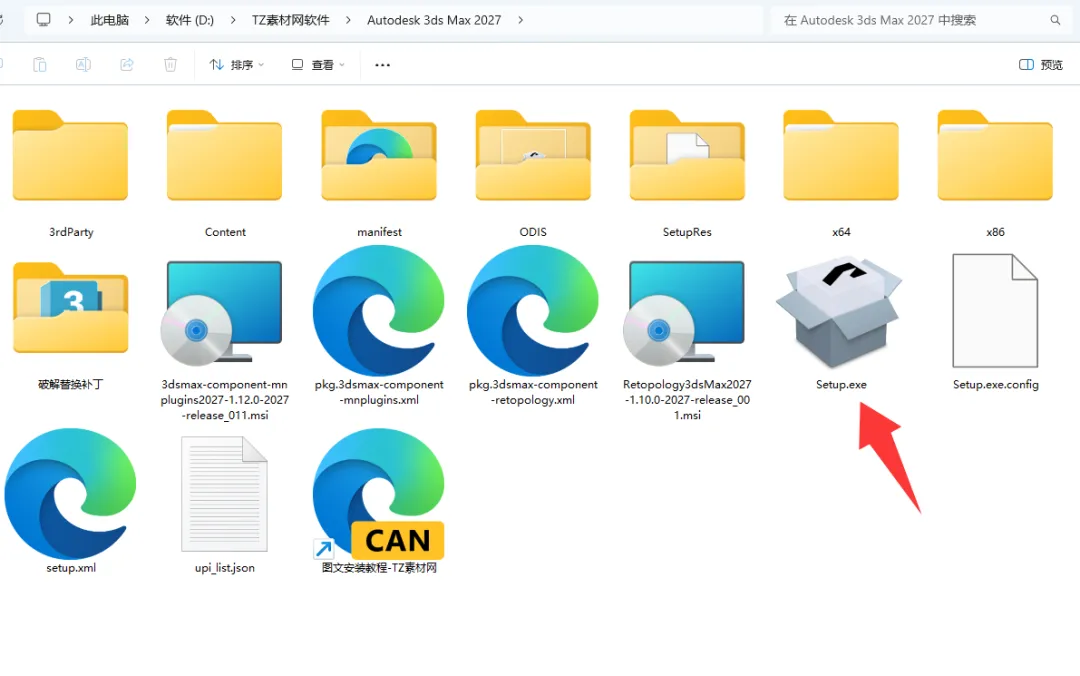The width and height of the screenshot is (1080, 676).
Task: Click the share toolbar icon
Action: 127,64
